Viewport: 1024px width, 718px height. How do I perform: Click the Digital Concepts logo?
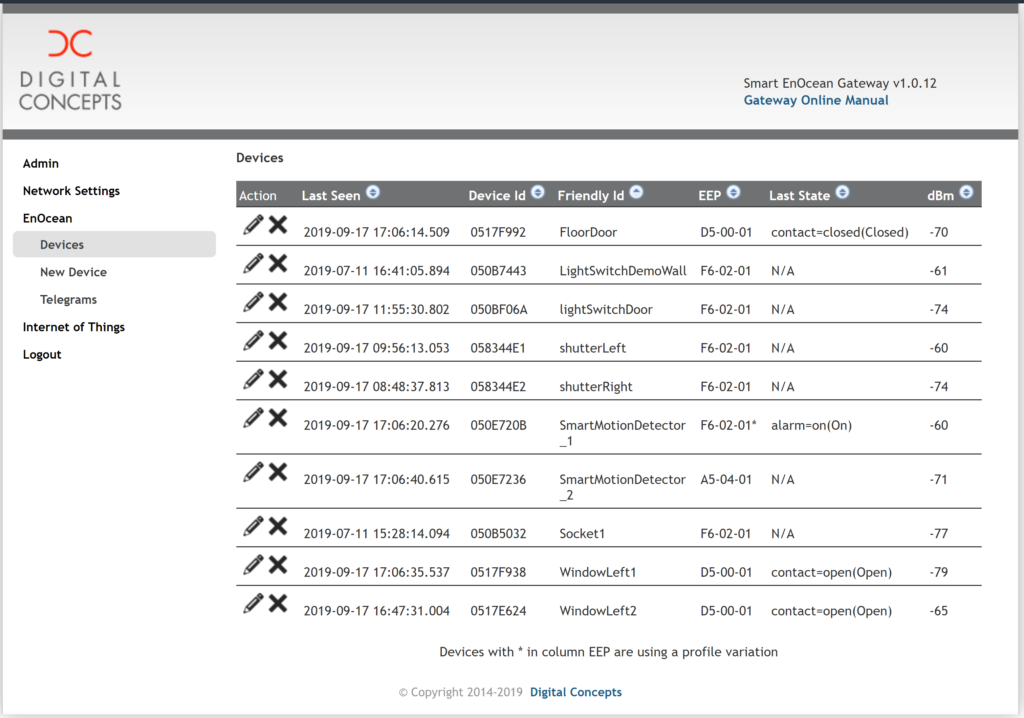tap(70, 70)
